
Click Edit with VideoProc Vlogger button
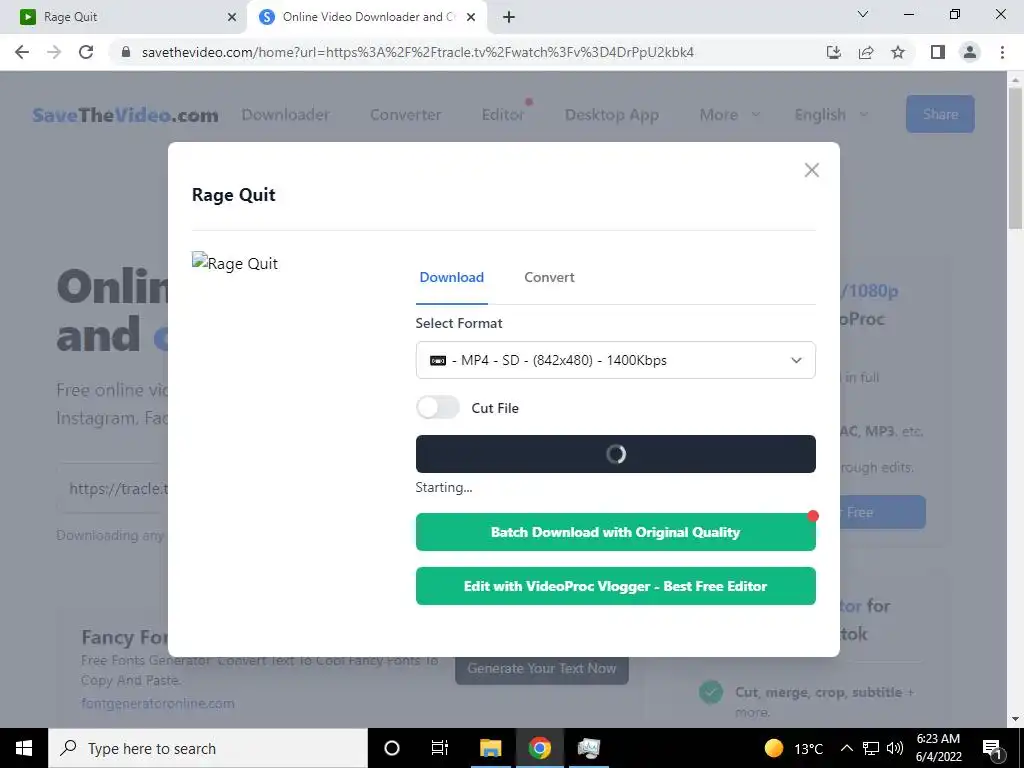pos(615,586)
